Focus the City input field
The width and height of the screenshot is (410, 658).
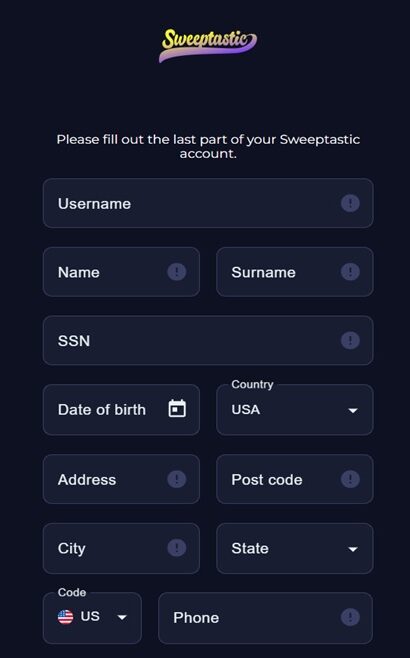click(x=121, y=548)
